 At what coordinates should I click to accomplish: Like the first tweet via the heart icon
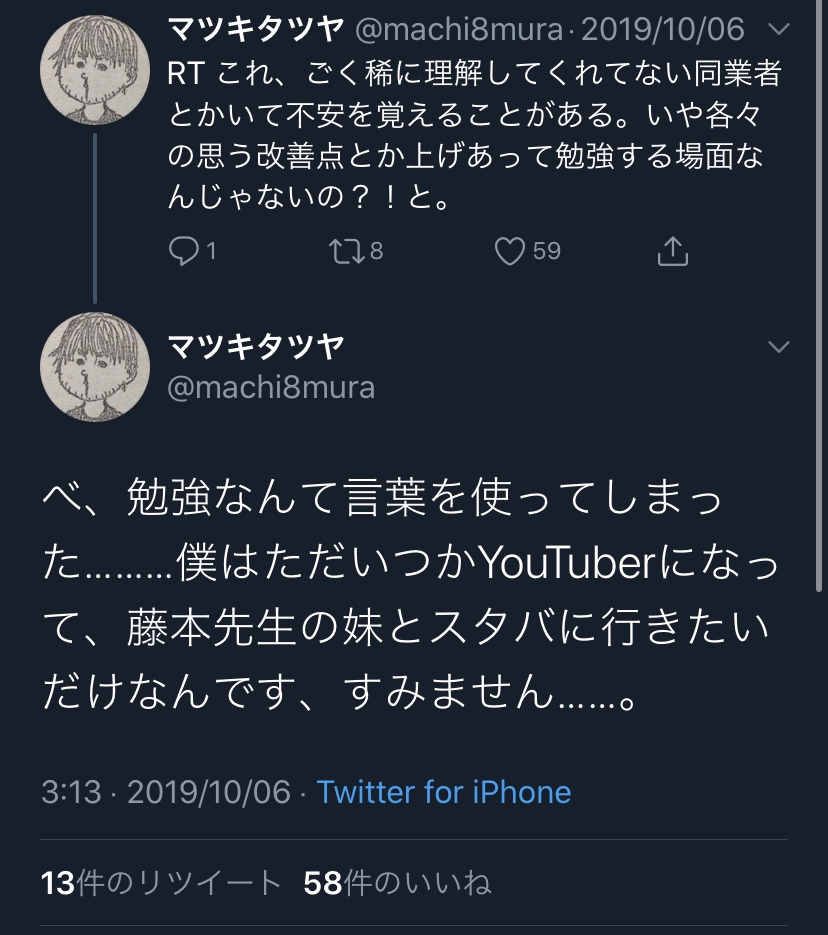(510, 251)
